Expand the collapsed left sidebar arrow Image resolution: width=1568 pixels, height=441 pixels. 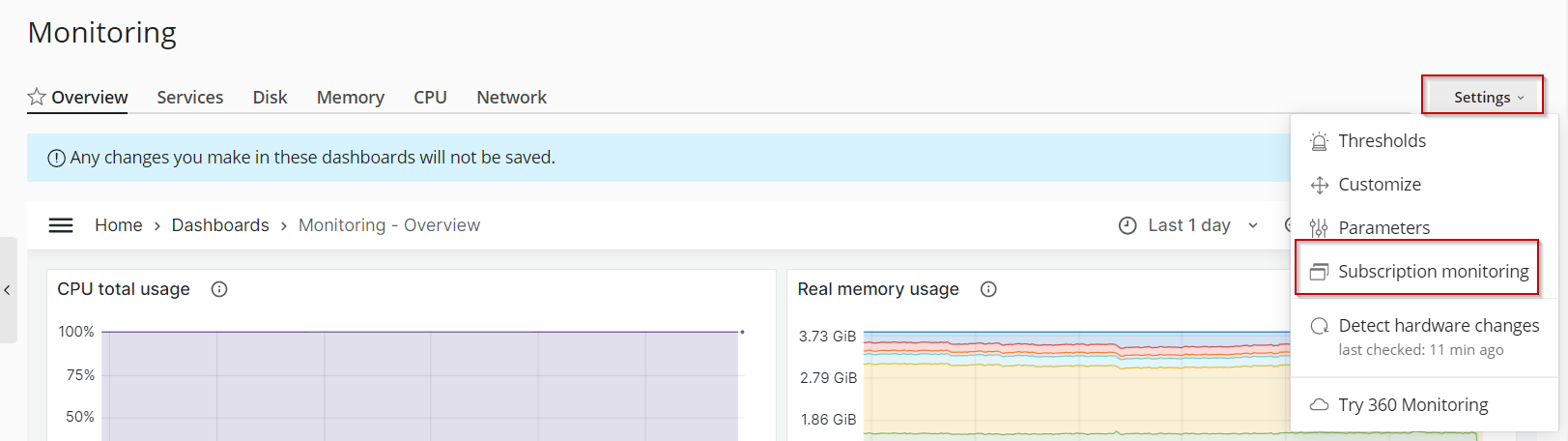[7, 290]
